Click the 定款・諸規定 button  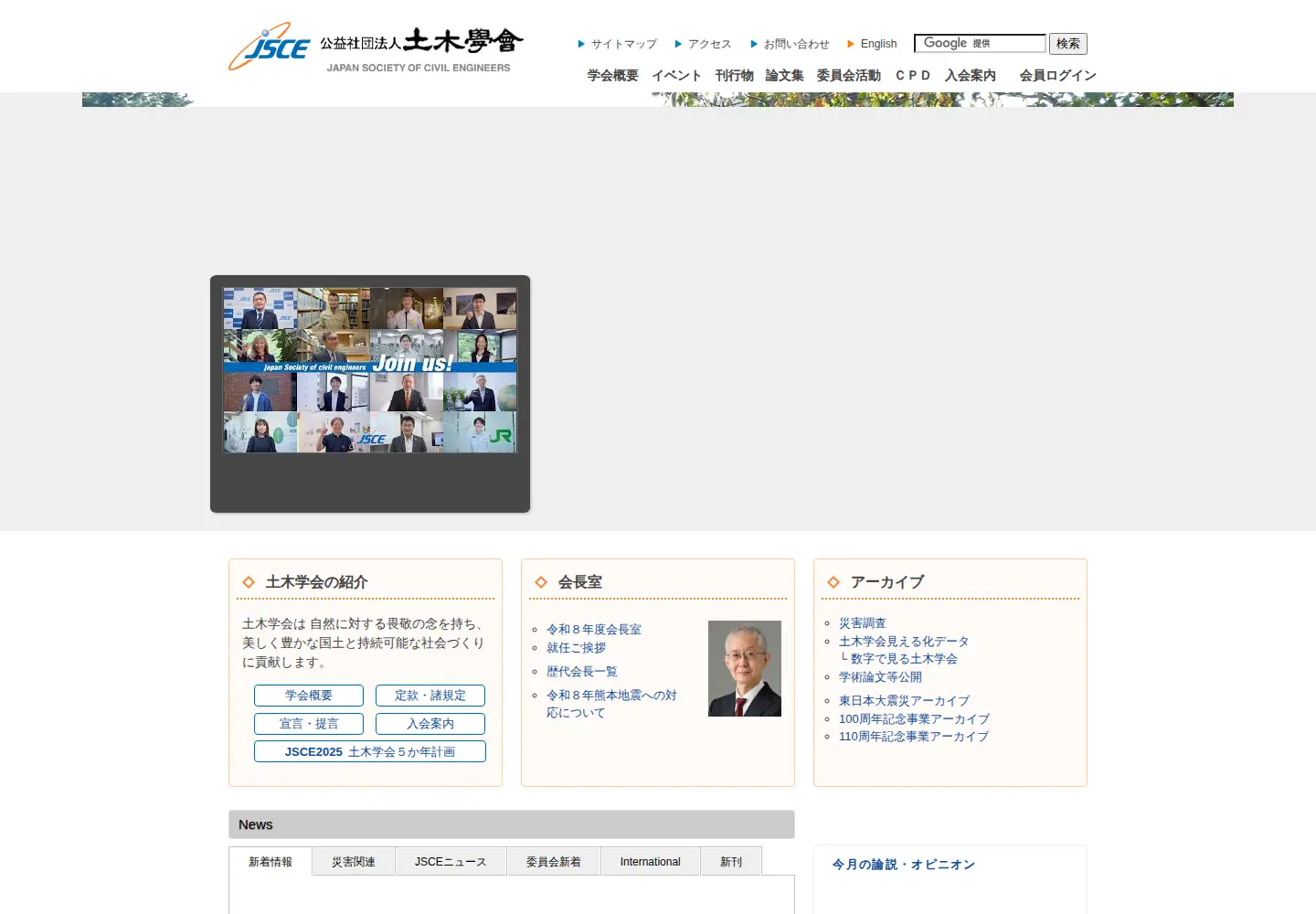point(430,696)
